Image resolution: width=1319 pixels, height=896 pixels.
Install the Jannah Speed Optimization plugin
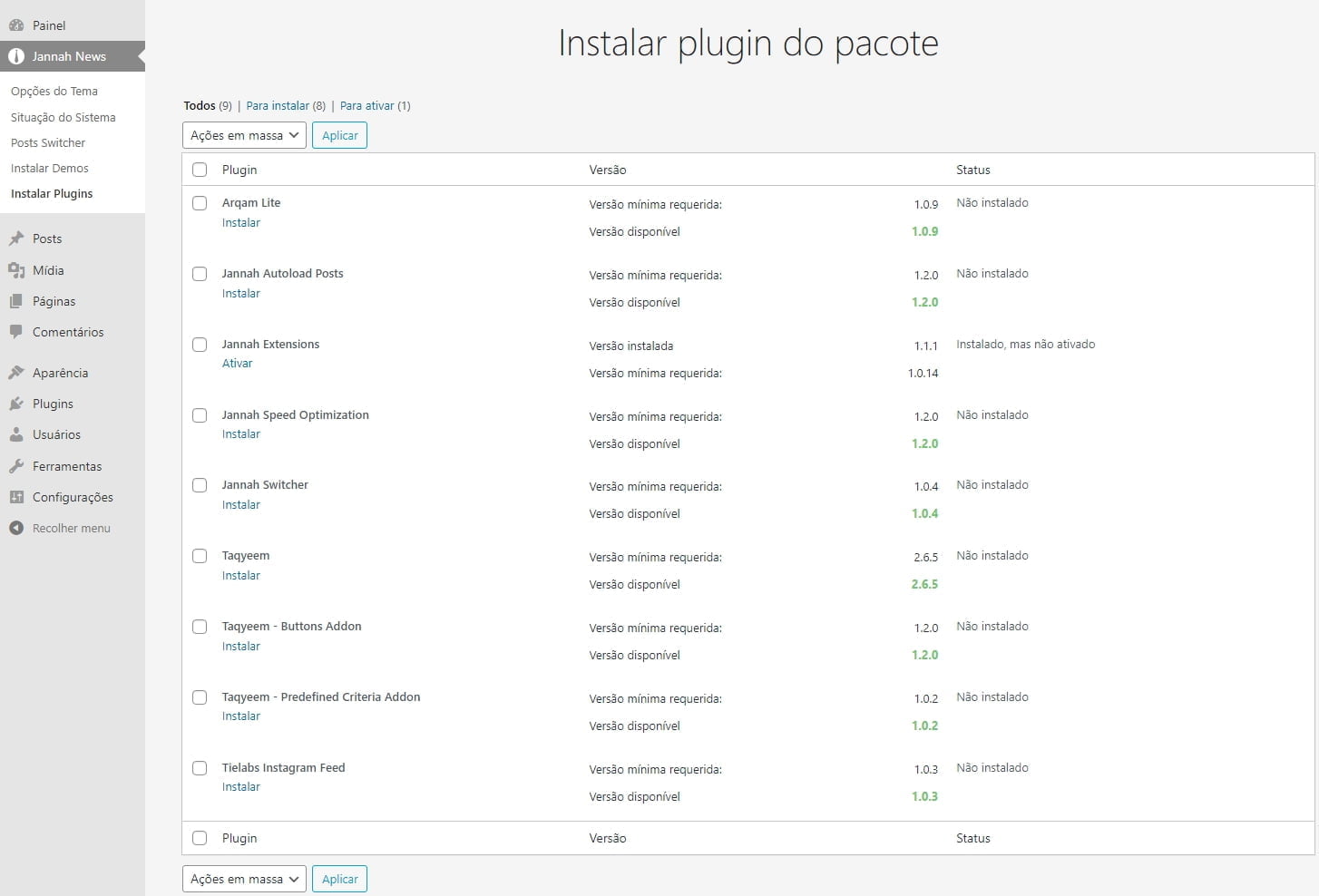pos(241,433)
